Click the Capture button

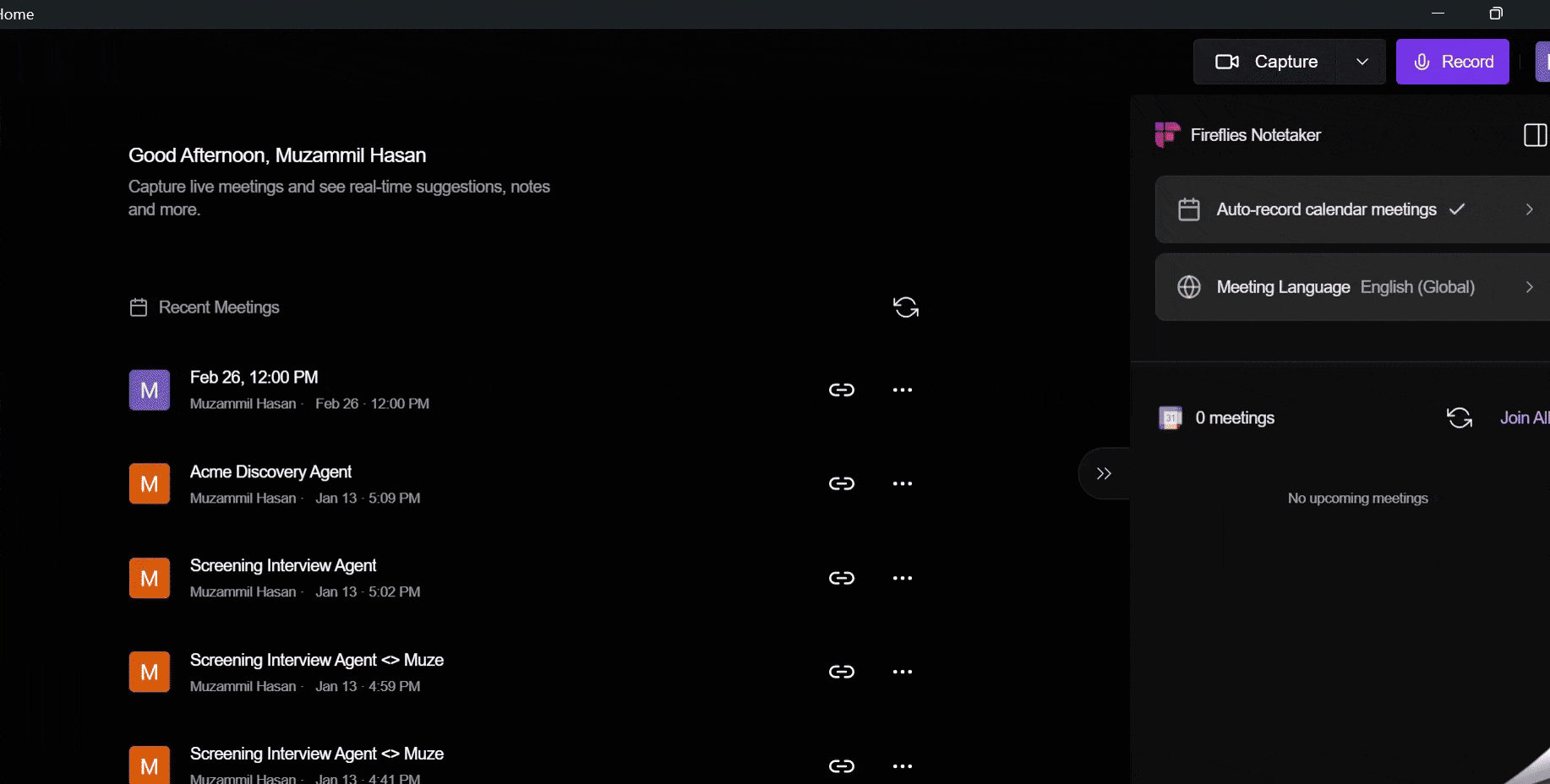tap(1268, 62)
